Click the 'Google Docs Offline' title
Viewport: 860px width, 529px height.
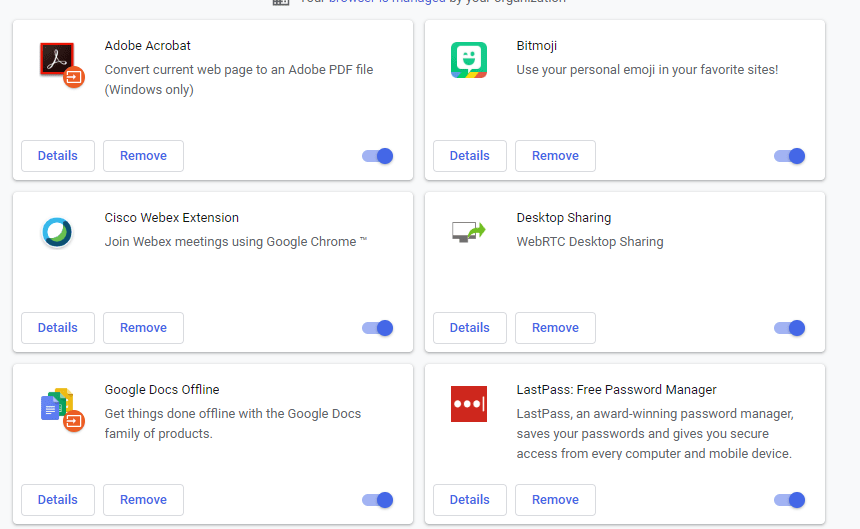click(x=162, y=390)
